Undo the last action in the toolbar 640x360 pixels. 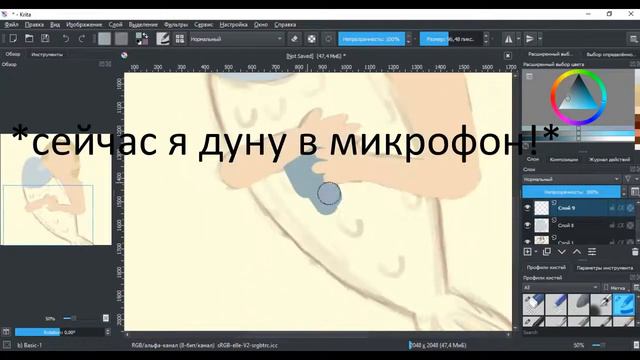66,39
